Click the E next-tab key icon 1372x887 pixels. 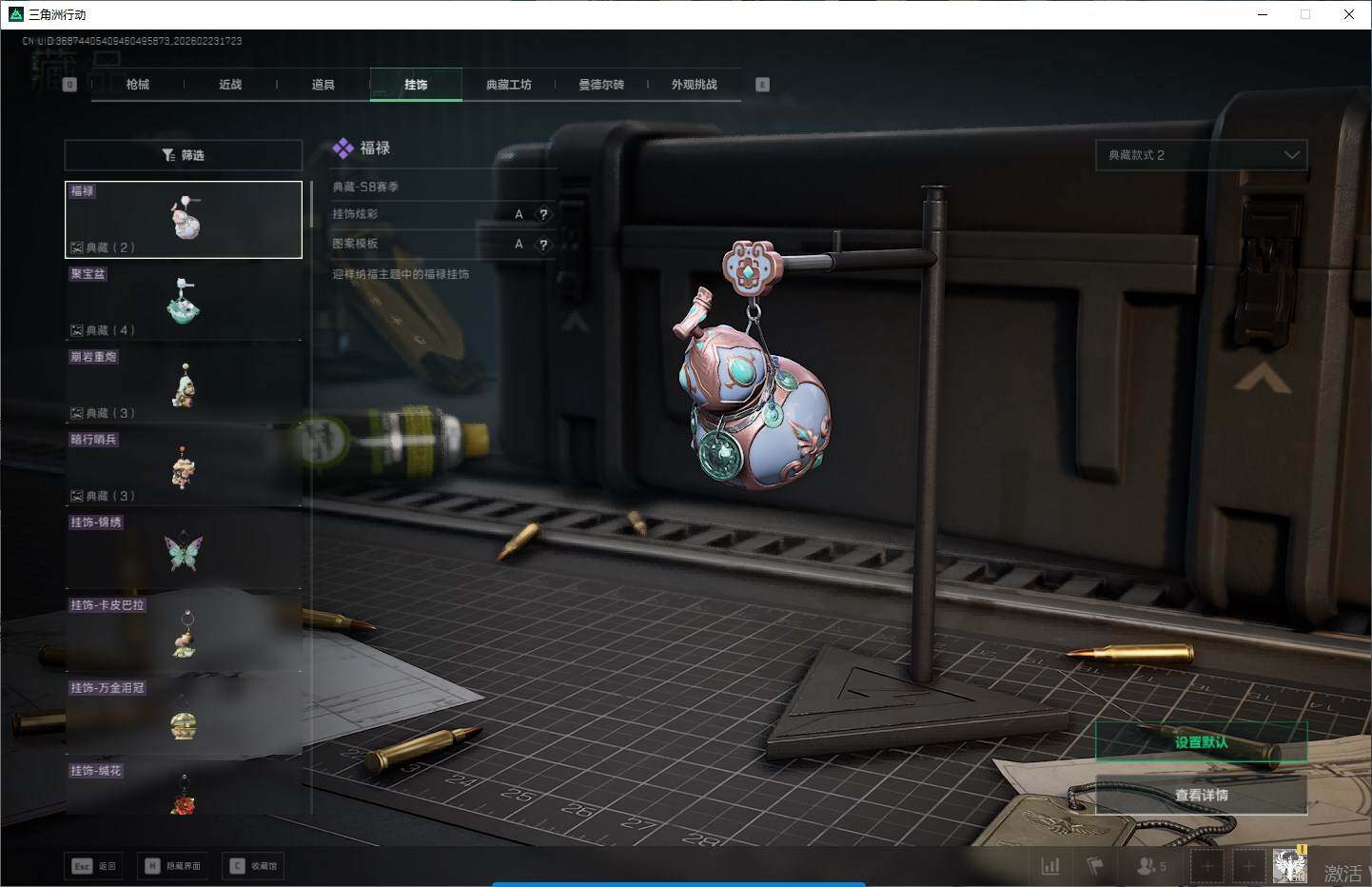pos(762,85)
